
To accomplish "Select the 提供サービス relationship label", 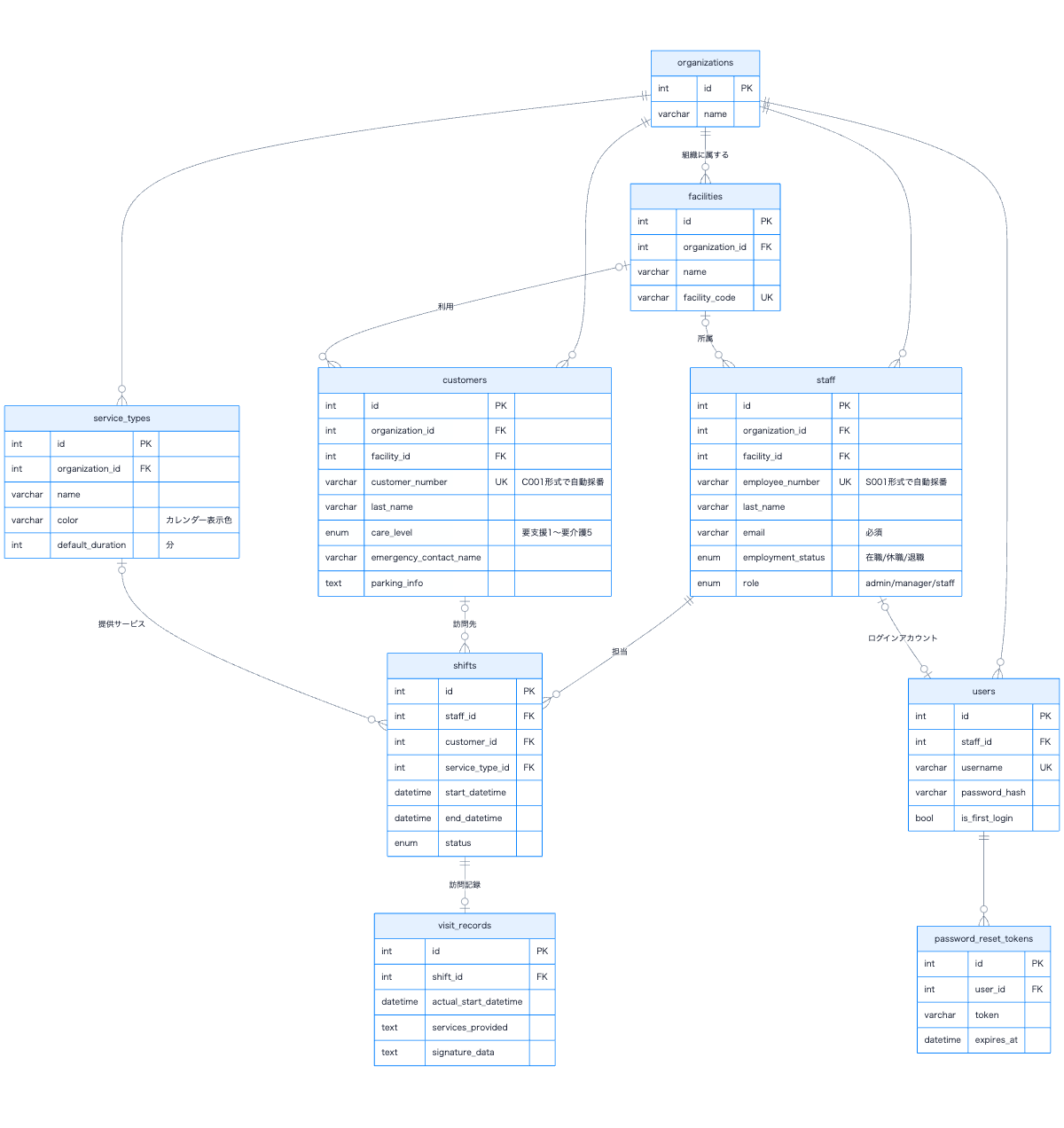I will coord(121,624).
